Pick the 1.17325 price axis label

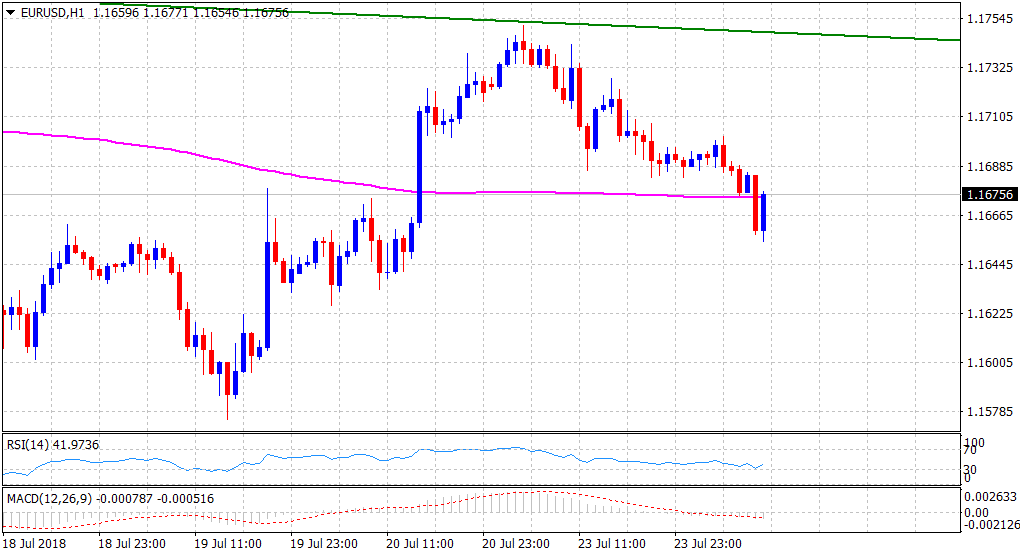click(x=990, y=68)
